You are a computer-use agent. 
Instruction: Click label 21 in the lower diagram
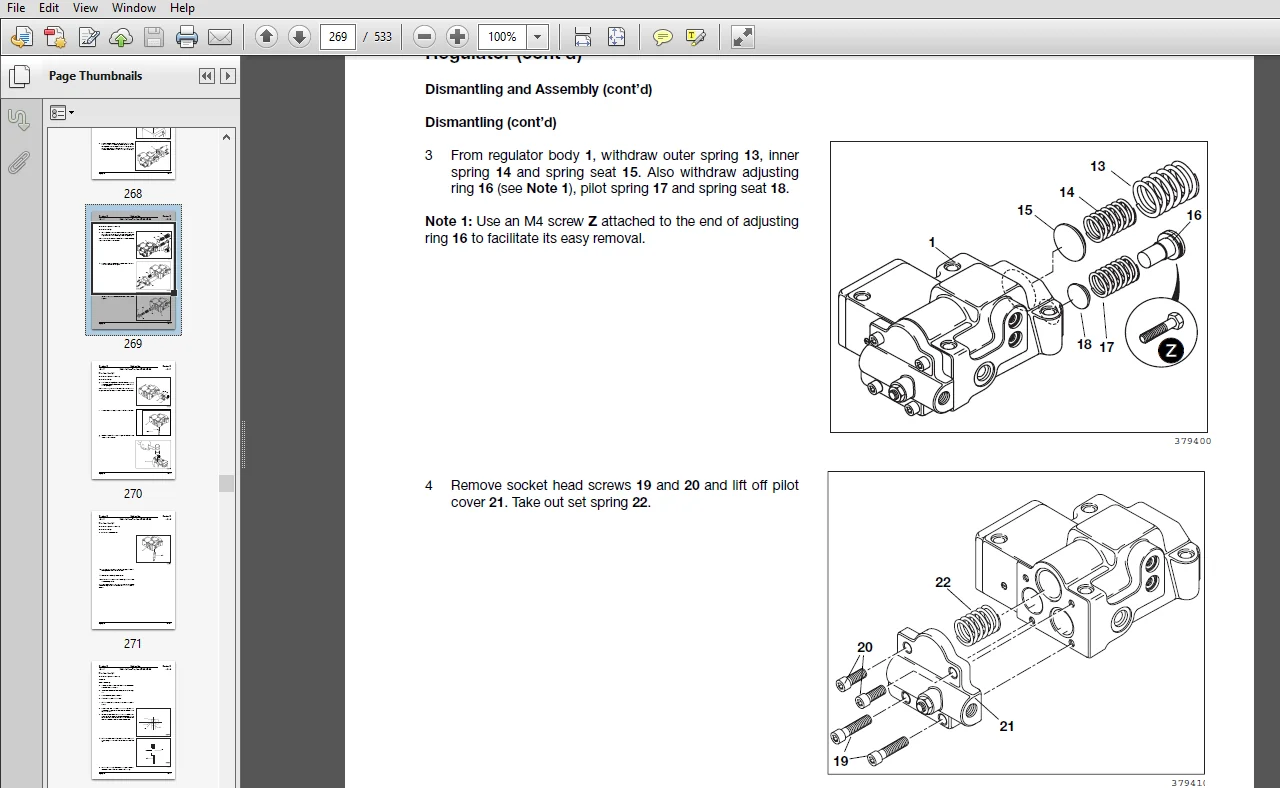1006,726
